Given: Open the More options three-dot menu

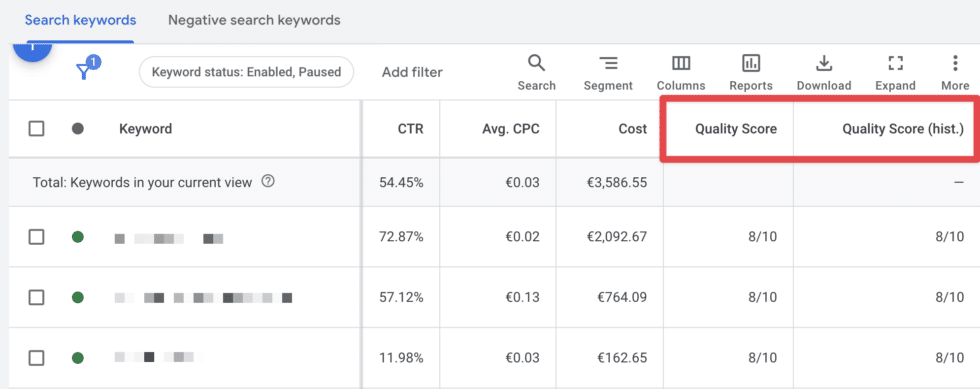Looking at the screenshot, I should (955, 63).
